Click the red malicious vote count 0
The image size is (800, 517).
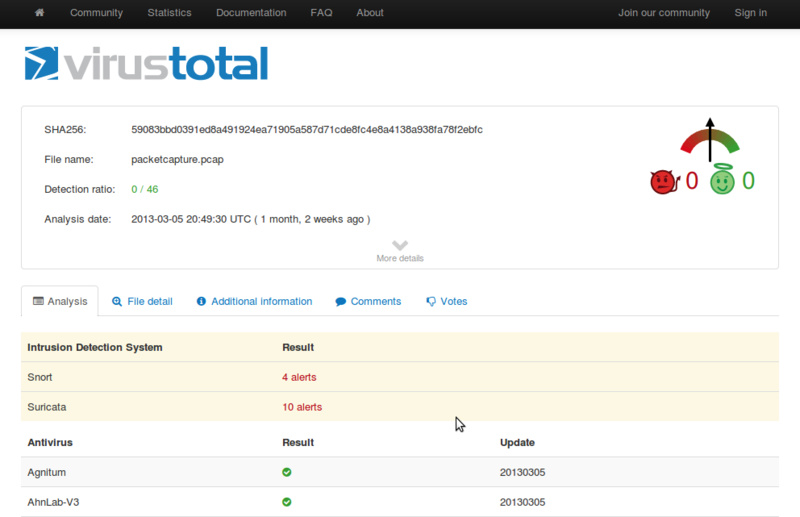692,181
